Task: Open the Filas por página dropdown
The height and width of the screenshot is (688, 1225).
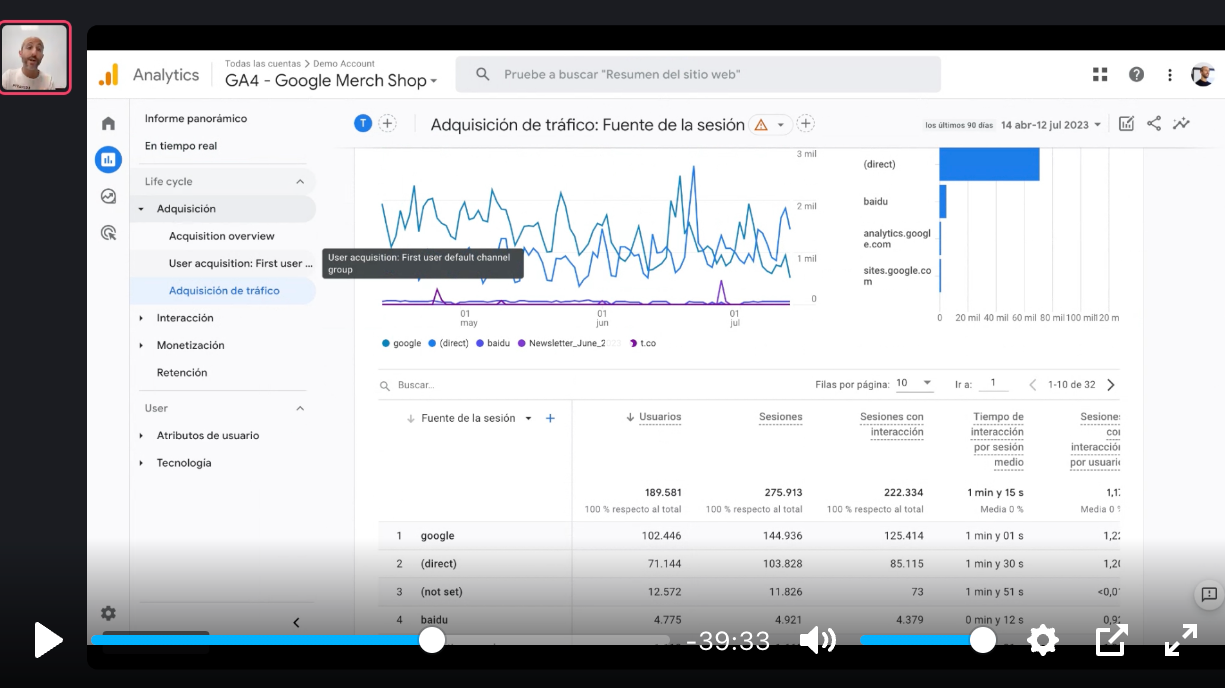Action: 914,383
